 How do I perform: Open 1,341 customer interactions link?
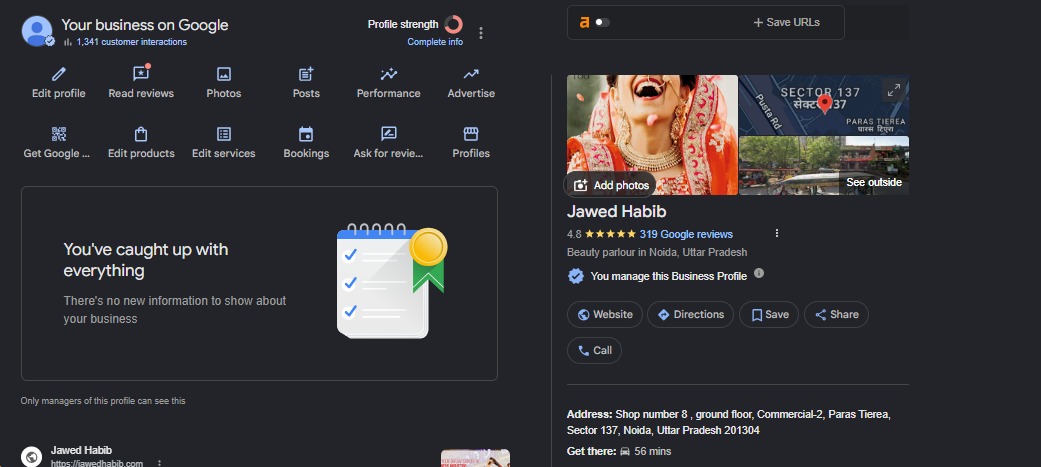131,42
